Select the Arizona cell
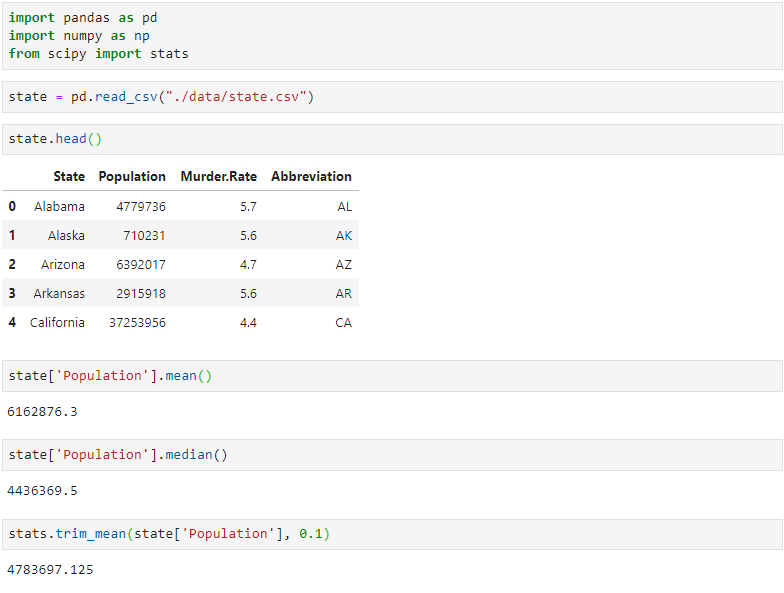The width and height of the screenshot is (784, 593). coord(62,264)
